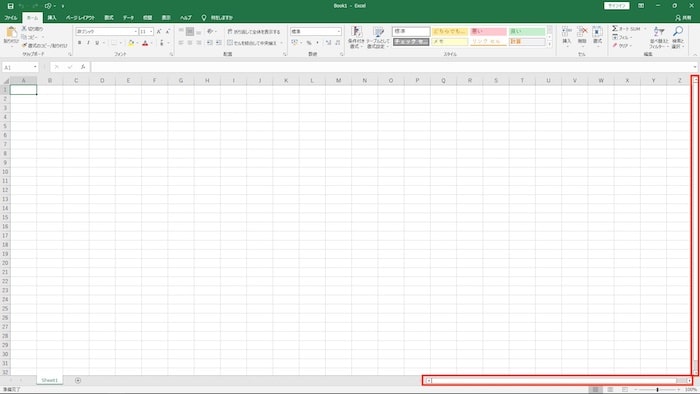Open the number format dropdown
Image resolution: width=700 pixels, height=394 pixels.
[338, 32]
